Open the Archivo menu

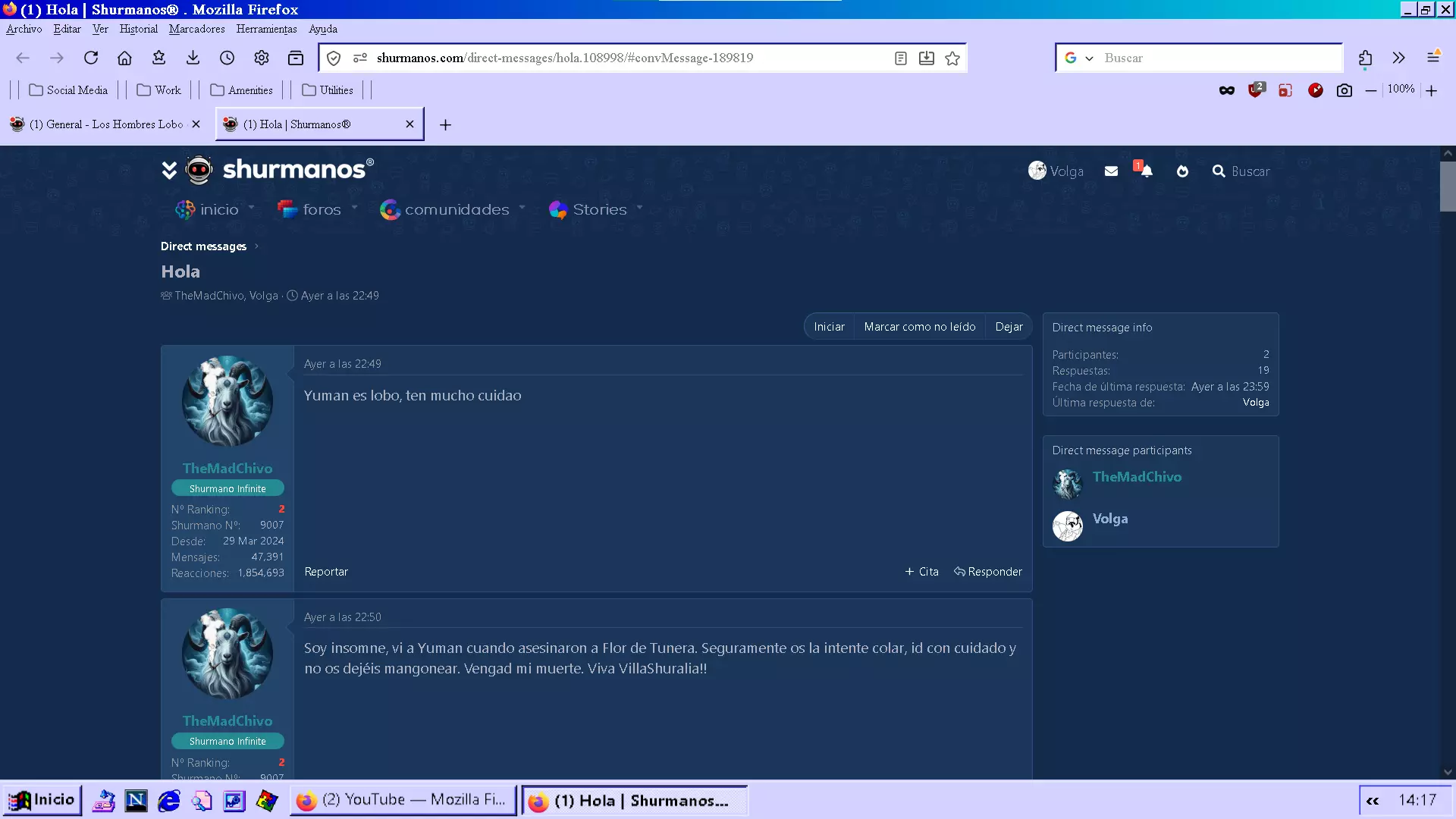tap(24, 29)
